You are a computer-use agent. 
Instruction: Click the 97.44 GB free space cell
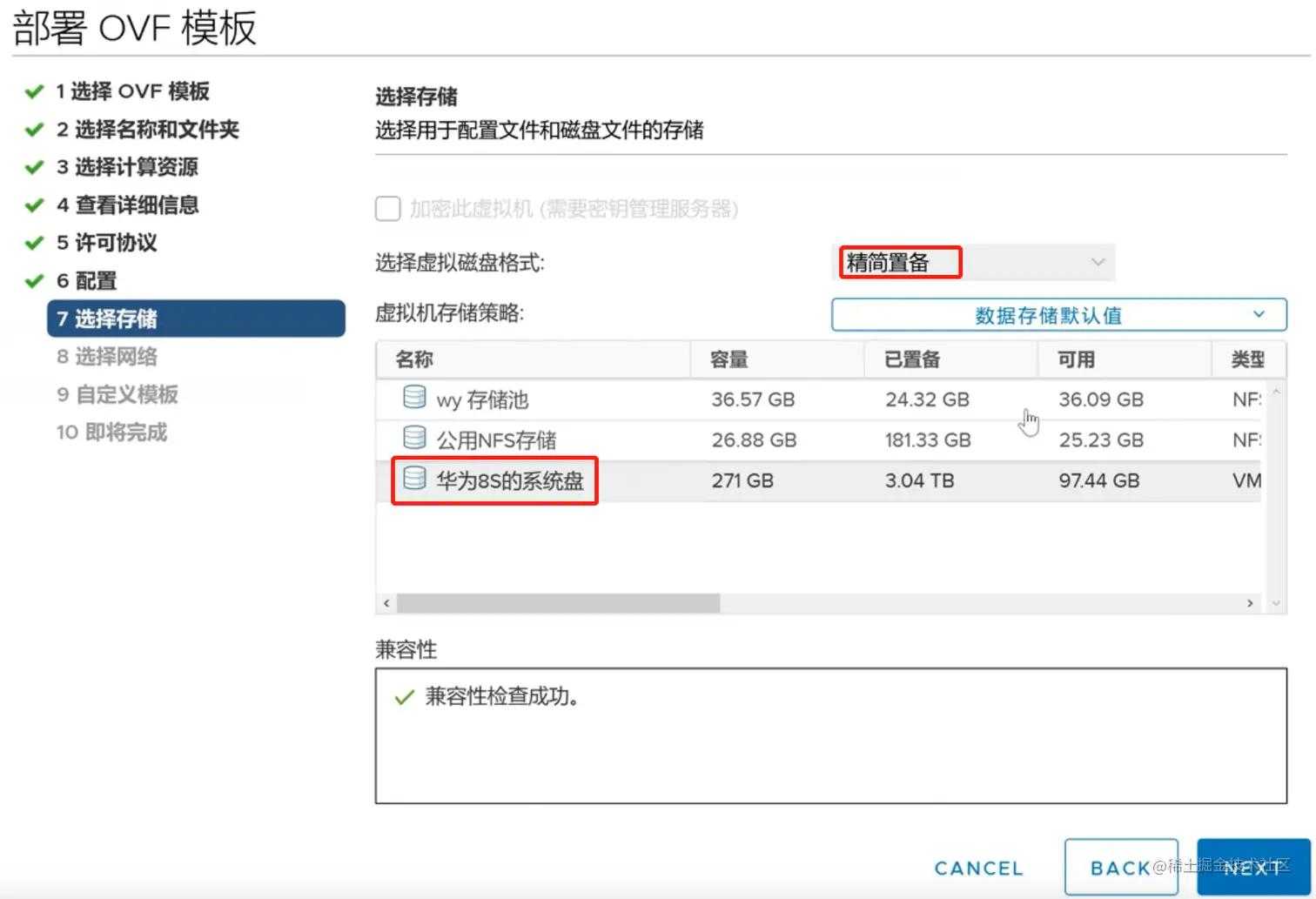point(1098,480)
